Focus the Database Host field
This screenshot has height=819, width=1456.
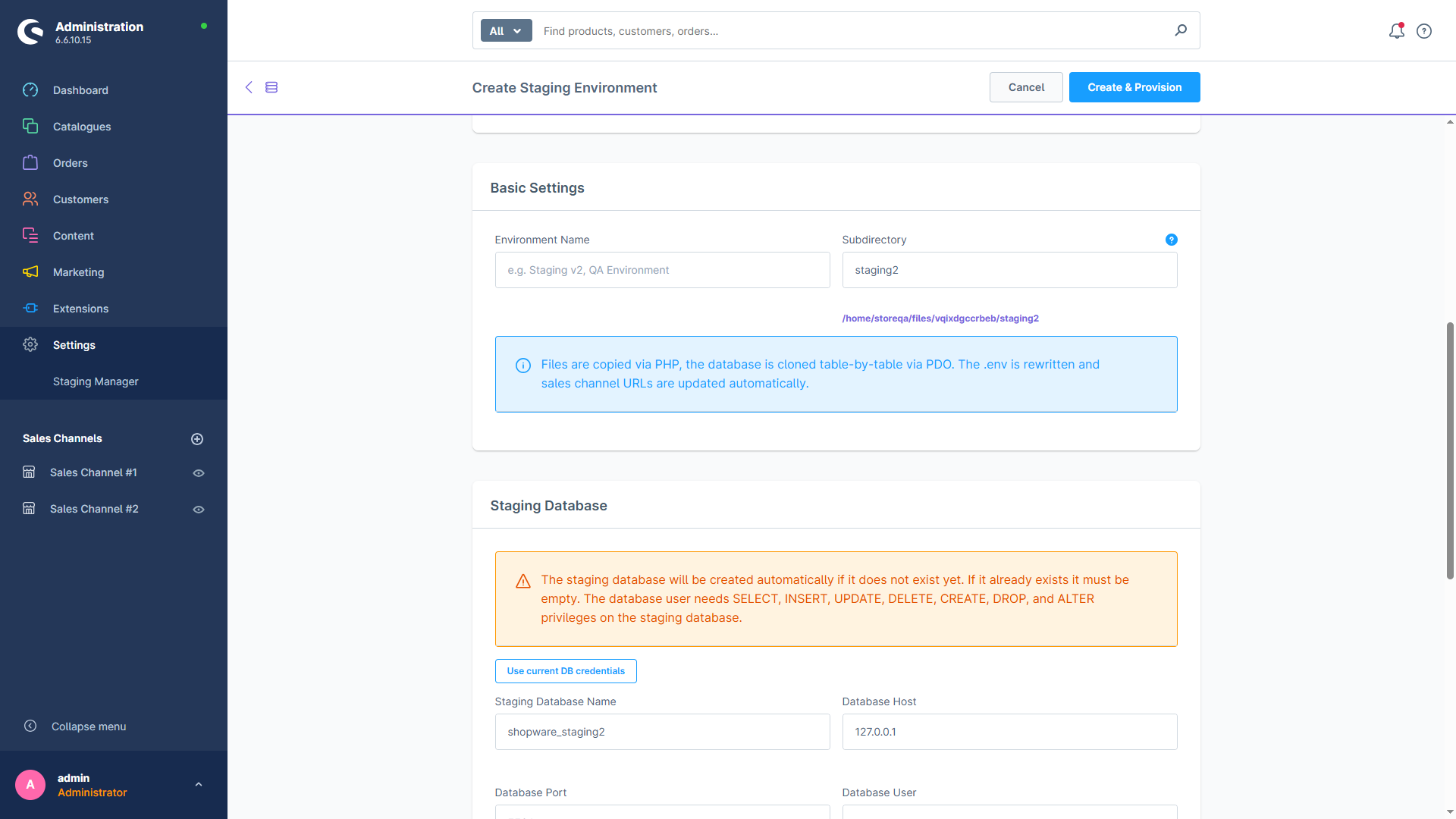point(1009,732)
